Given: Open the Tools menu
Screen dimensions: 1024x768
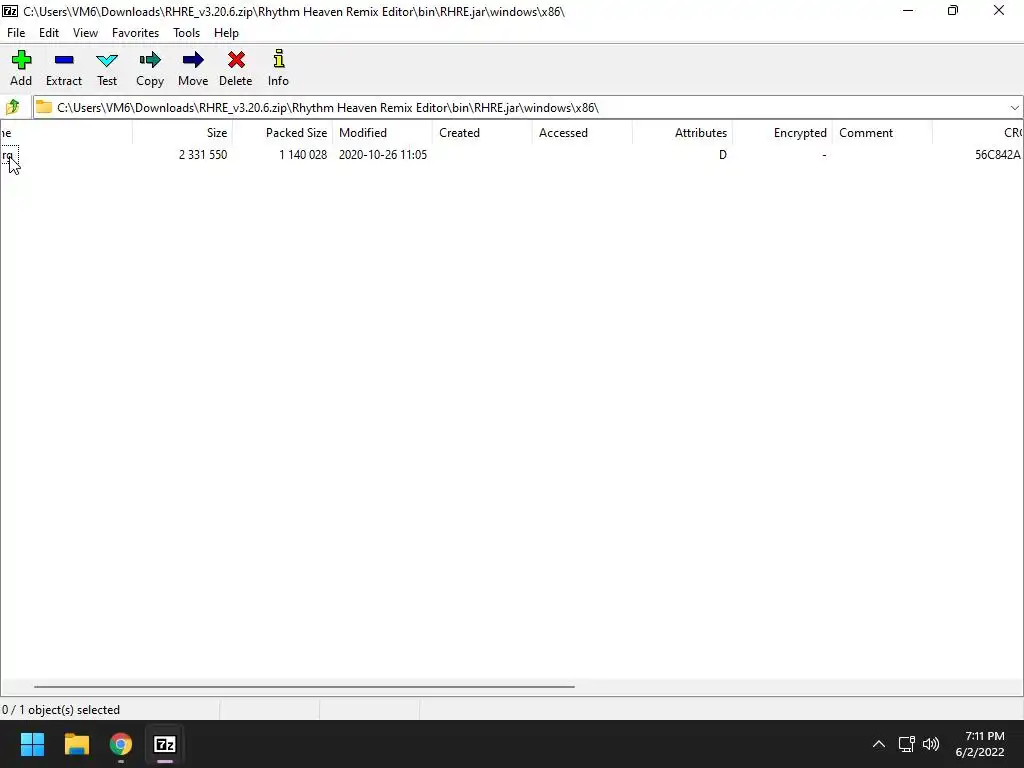Looking at the screenshot, I should [186, 33].
